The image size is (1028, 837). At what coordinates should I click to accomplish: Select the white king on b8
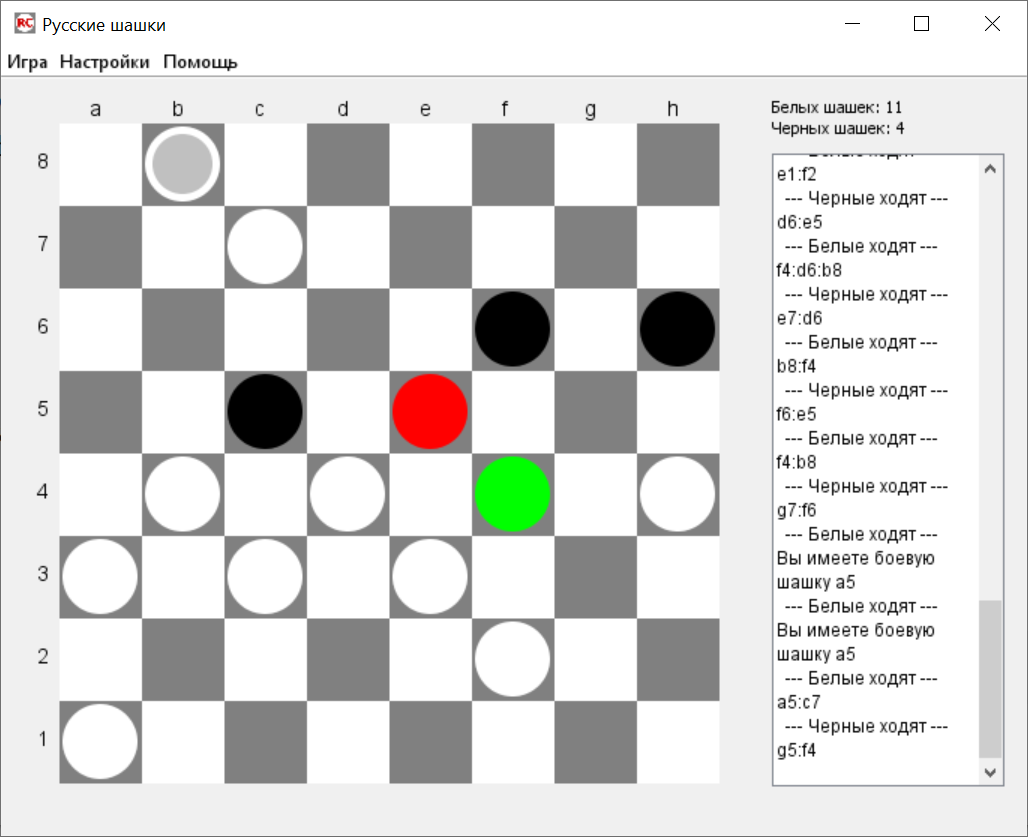(x=182, y=164)
